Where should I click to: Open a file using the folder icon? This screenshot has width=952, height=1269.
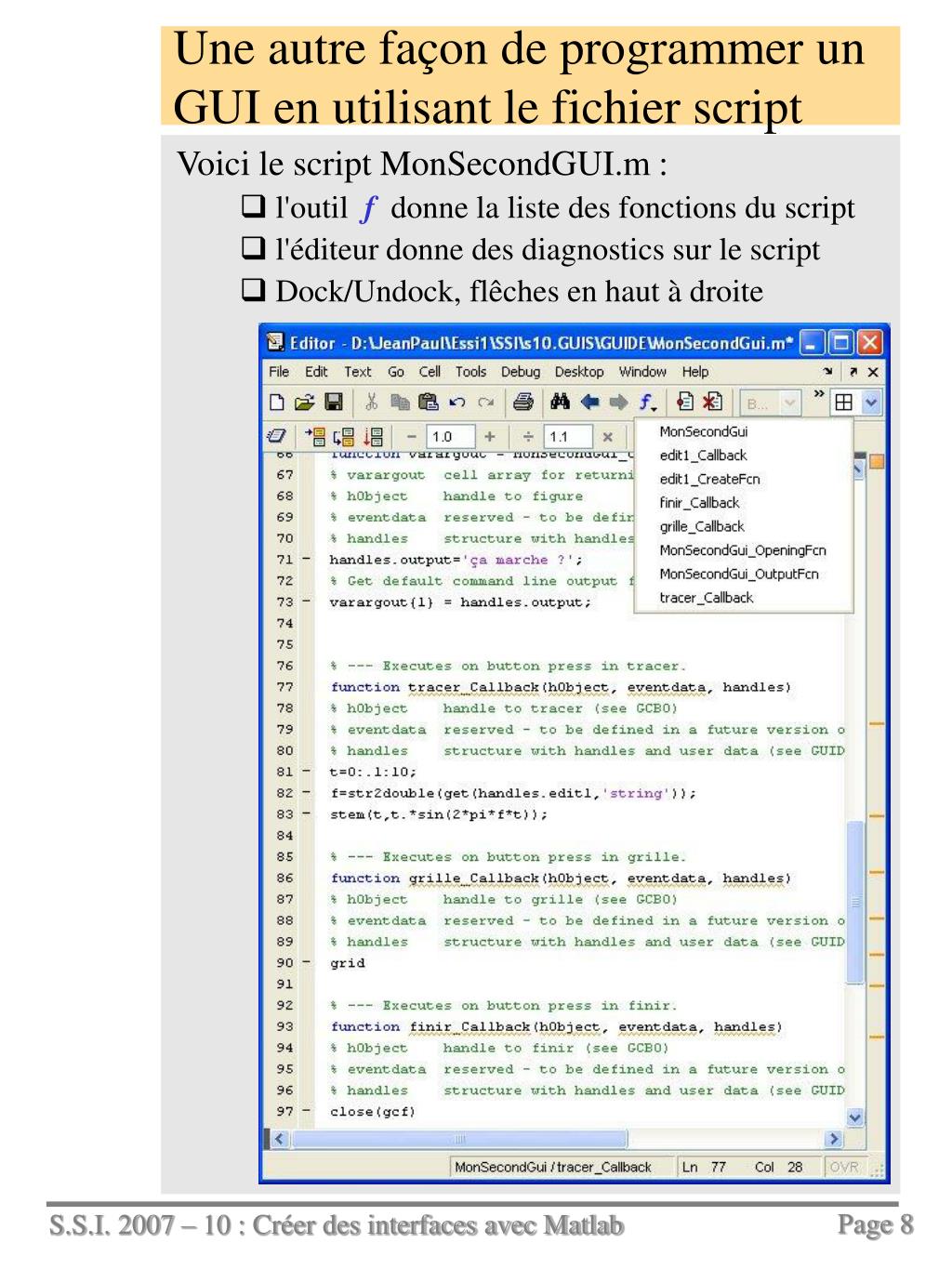[304, 403]
